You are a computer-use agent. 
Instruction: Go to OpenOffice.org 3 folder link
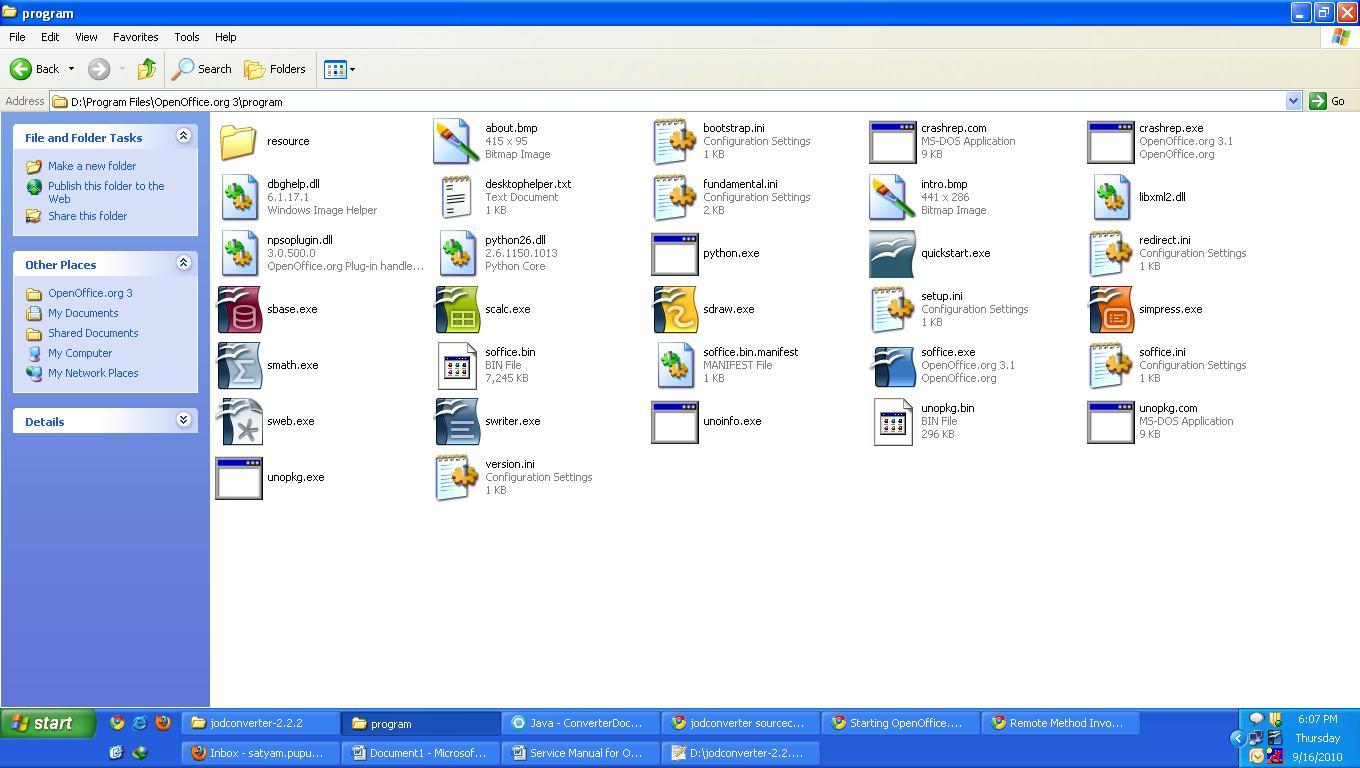tap(90, 293)
